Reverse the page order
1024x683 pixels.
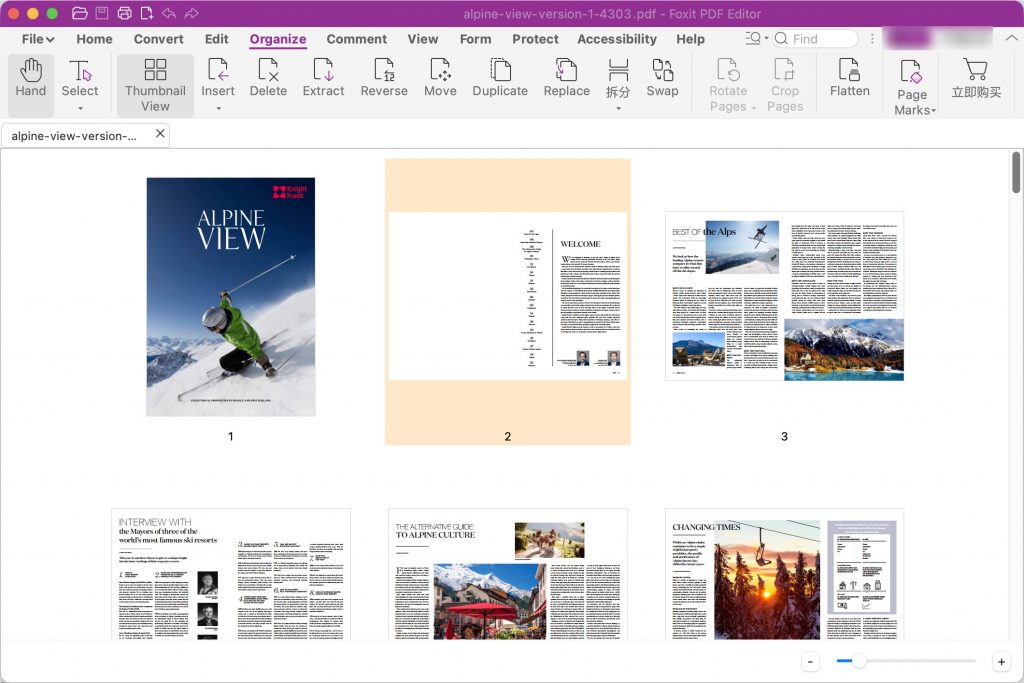click(x=384, y=78)
